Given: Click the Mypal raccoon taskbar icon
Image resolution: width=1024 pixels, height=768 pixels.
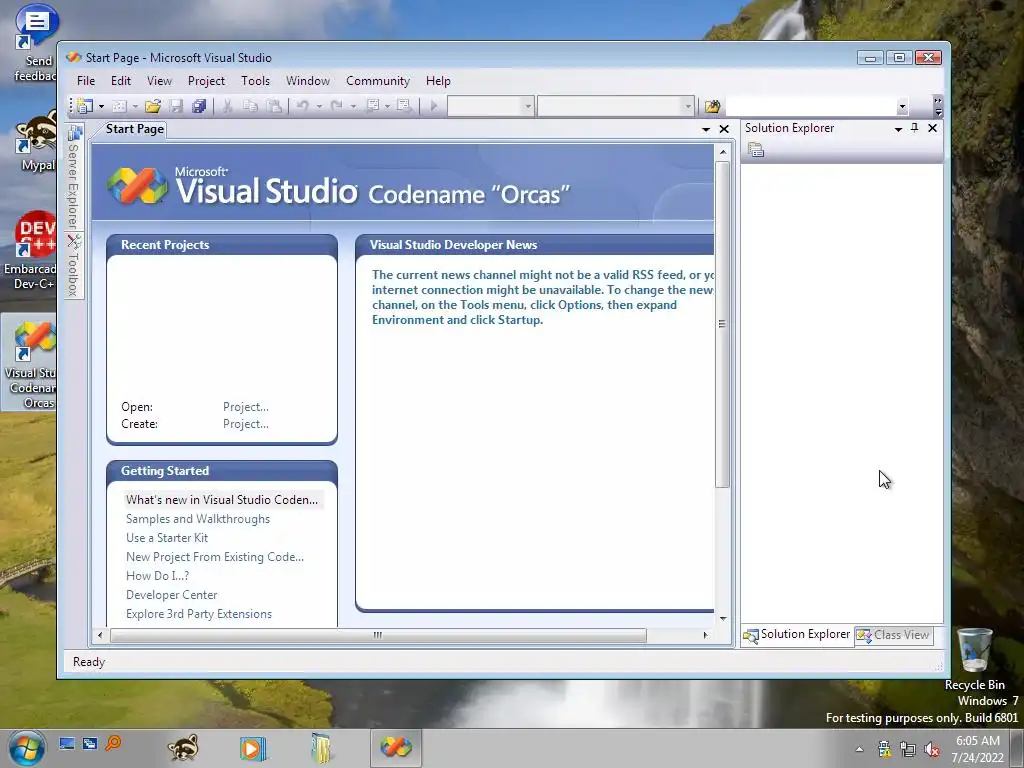Looking at the screenshot, I should pos(183,748).
